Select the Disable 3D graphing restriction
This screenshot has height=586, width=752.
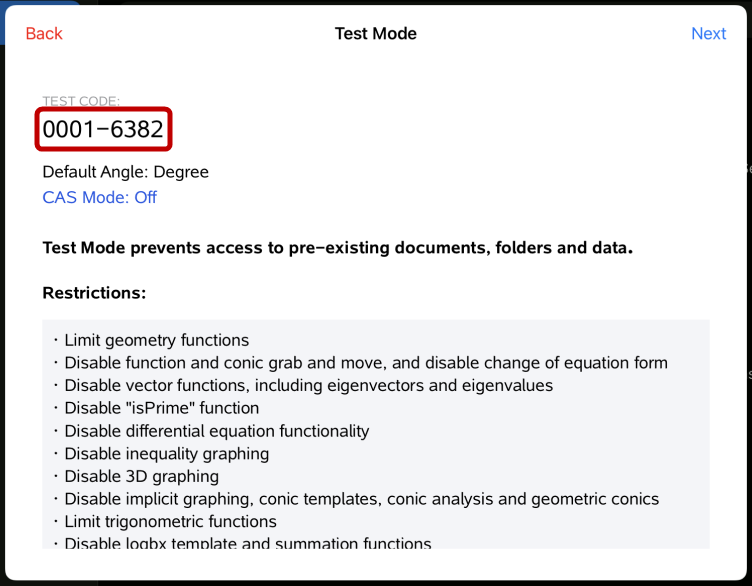[141, 476]
